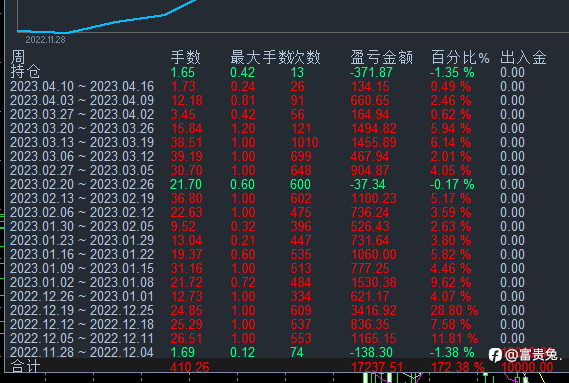Click the 周 column header
Viewport: 569px width, 383px height.
(x=18, y=57)
